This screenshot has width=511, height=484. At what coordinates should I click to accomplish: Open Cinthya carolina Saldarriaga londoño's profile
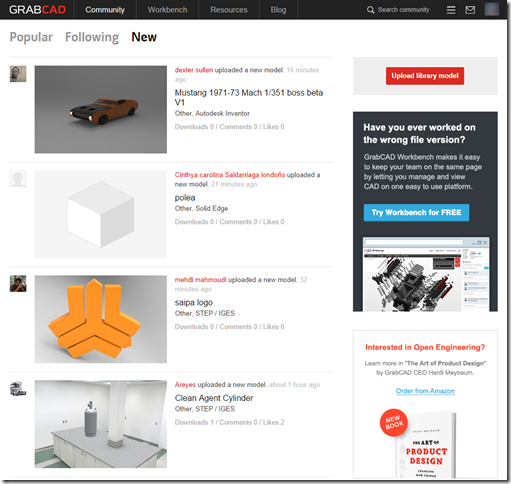point(230,175)
